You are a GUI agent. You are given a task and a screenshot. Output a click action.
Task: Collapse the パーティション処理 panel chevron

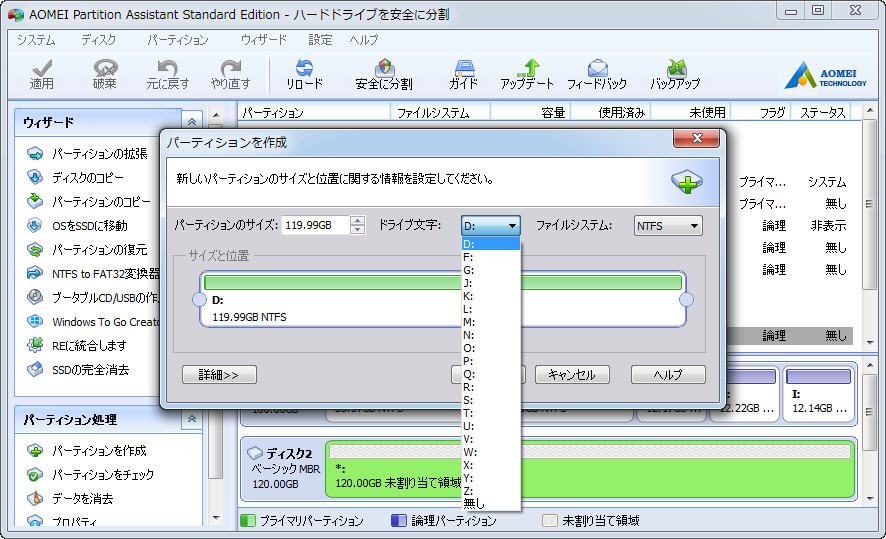192,419
